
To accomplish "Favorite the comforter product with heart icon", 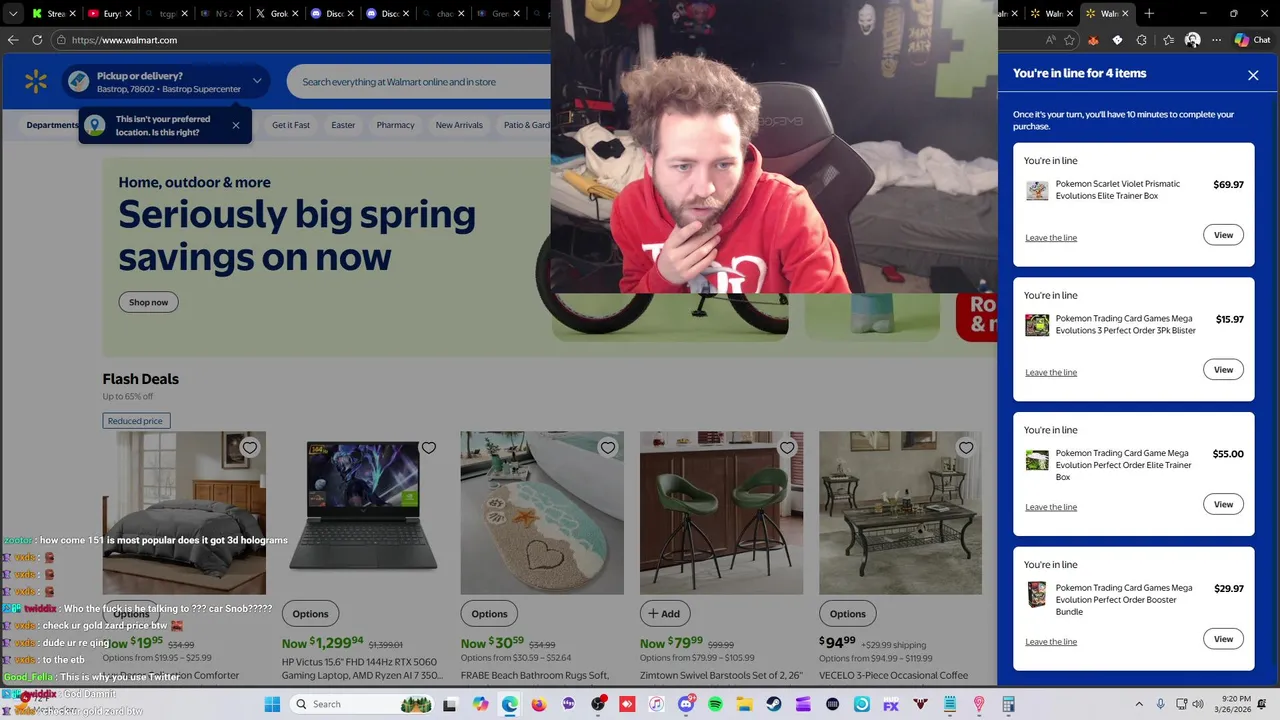I will point(250,448).
